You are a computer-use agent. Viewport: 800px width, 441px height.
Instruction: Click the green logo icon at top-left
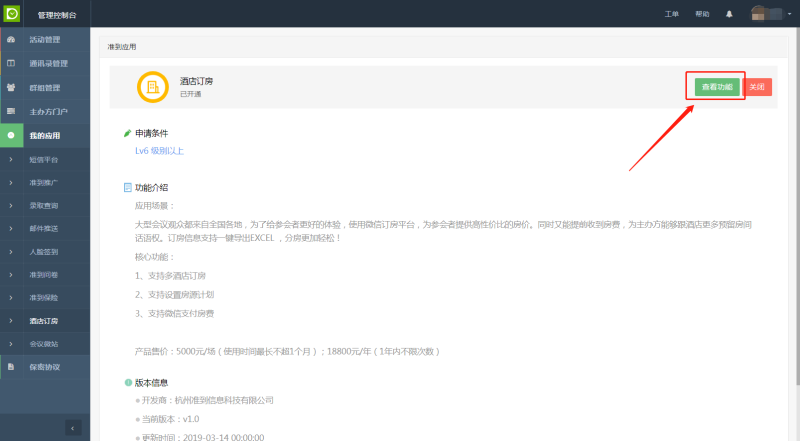[12, 14]
